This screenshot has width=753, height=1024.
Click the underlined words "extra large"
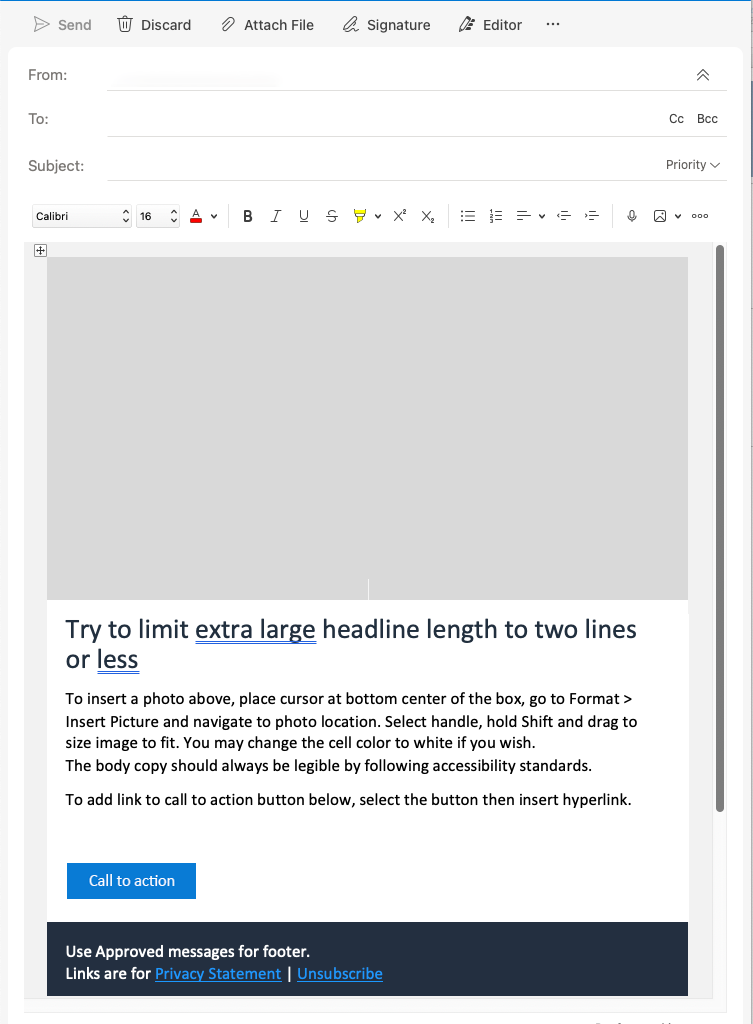[255, 630]
